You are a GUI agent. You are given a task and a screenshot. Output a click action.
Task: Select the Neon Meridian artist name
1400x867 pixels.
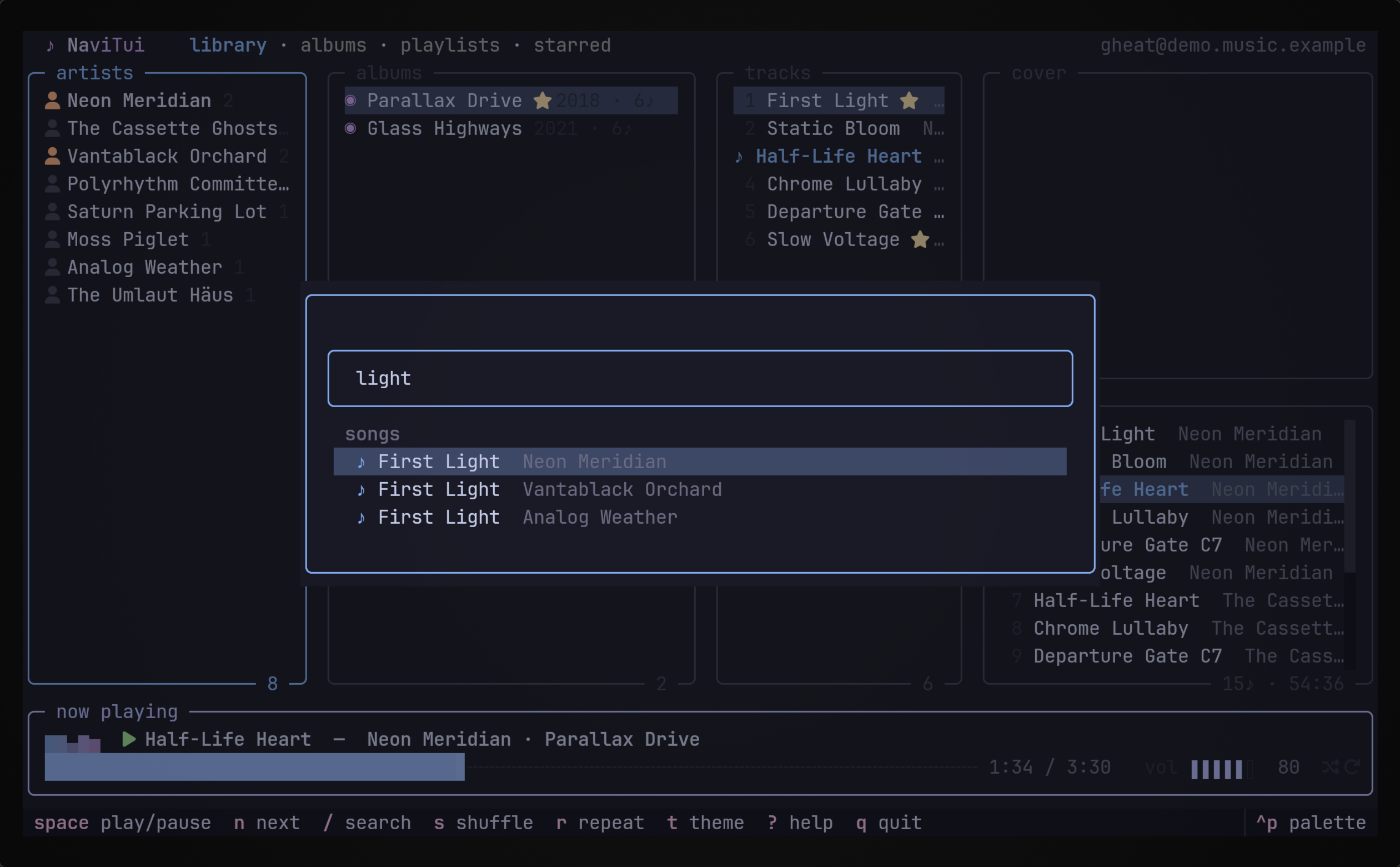point(139,101)
